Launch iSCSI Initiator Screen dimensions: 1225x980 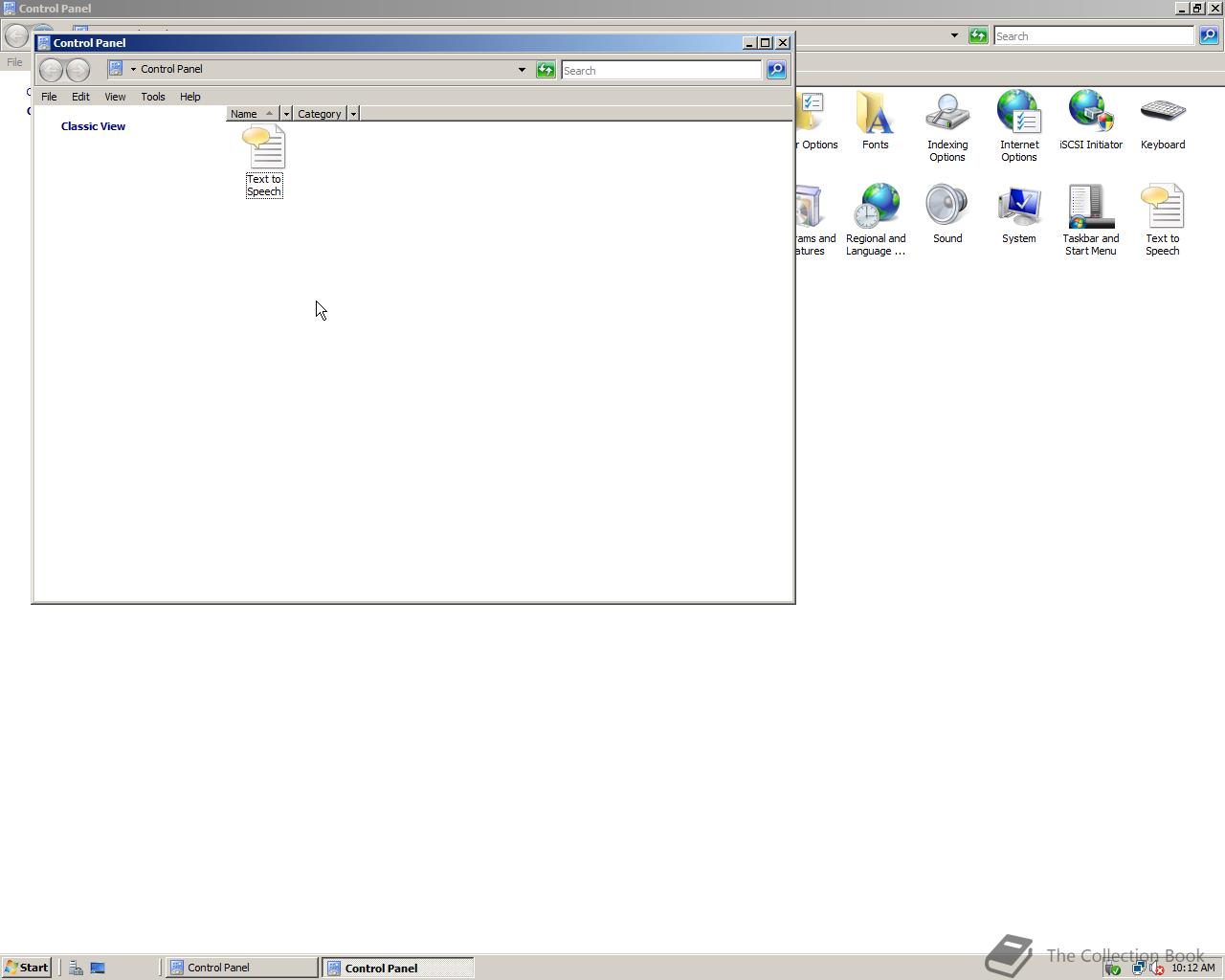coord(1090,115)
